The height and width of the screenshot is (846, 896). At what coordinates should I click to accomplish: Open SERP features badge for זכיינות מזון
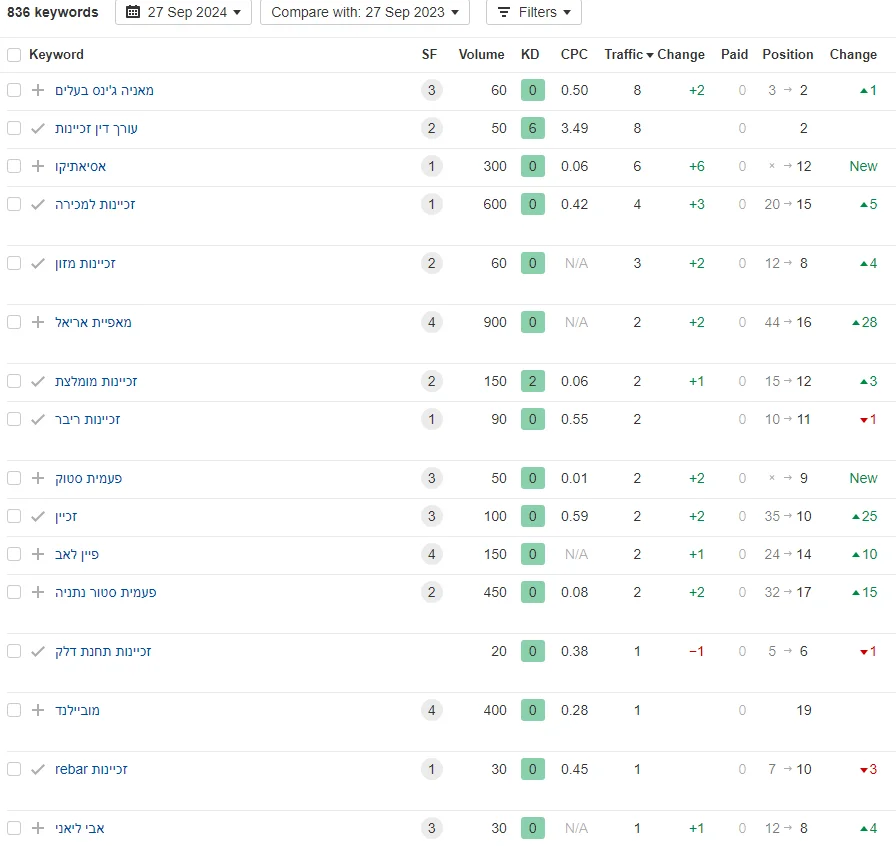pos(431,263)
